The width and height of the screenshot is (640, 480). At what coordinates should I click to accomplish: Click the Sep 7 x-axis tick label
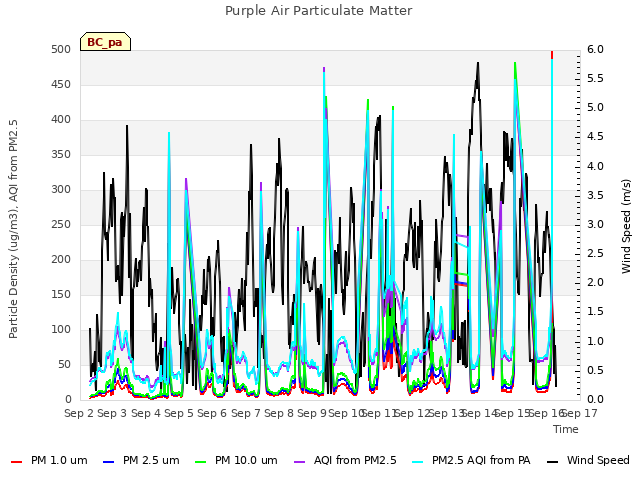(x=246, y=413)
